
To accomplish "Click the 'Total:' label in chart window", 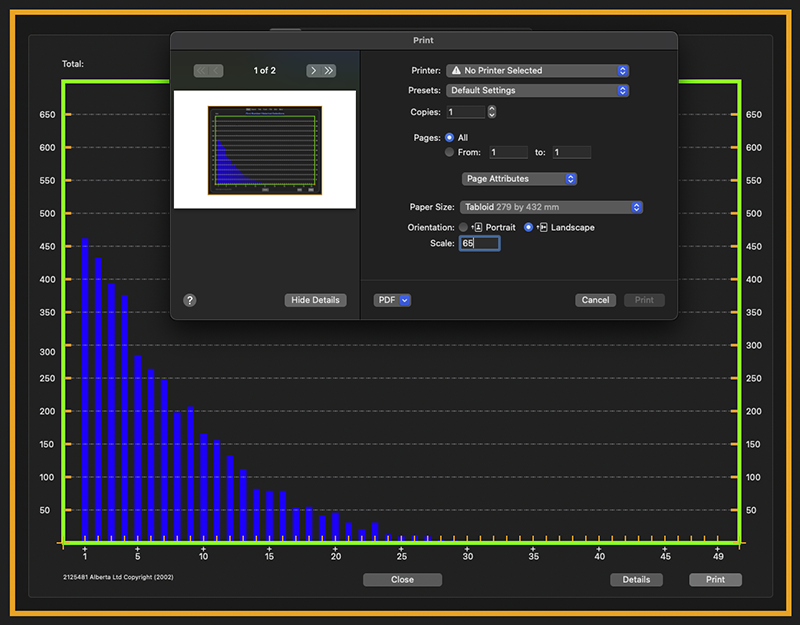I will [73, 64].
